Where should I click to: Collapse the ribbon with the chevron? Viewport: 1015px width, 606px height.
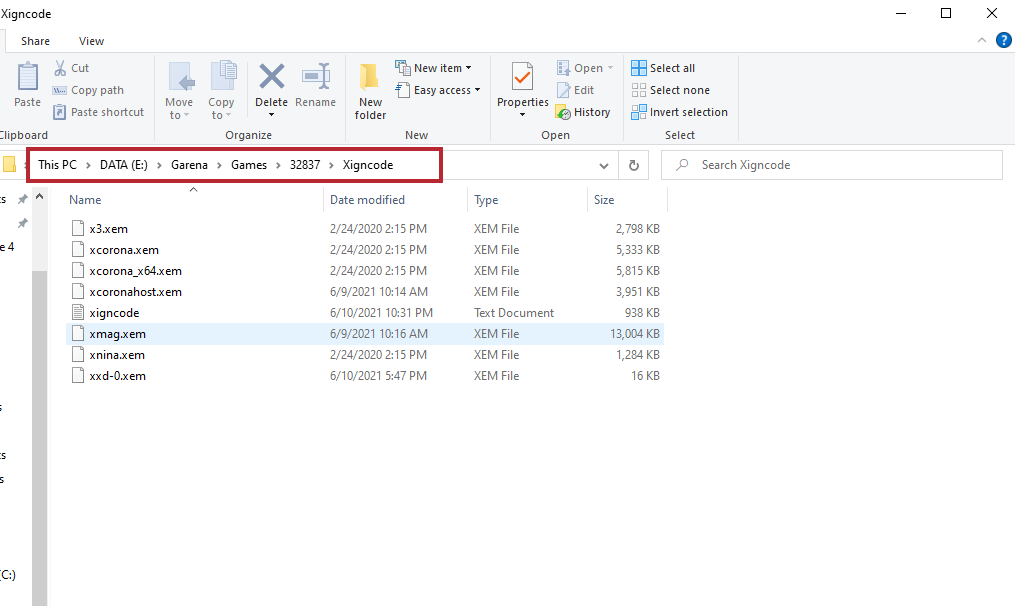click(x=982, y=40)
